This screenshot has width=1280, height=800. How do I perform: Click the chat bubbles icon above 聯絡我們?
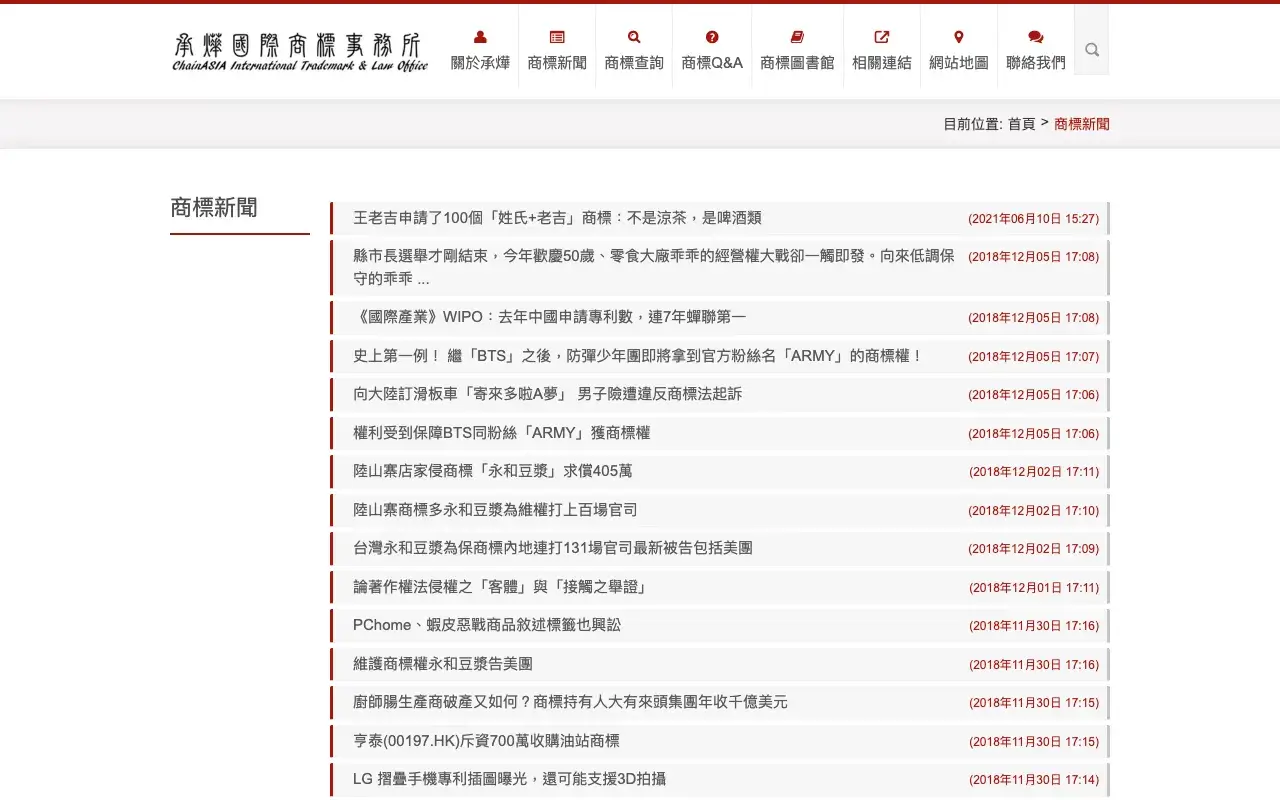[x=1036, y=37]
